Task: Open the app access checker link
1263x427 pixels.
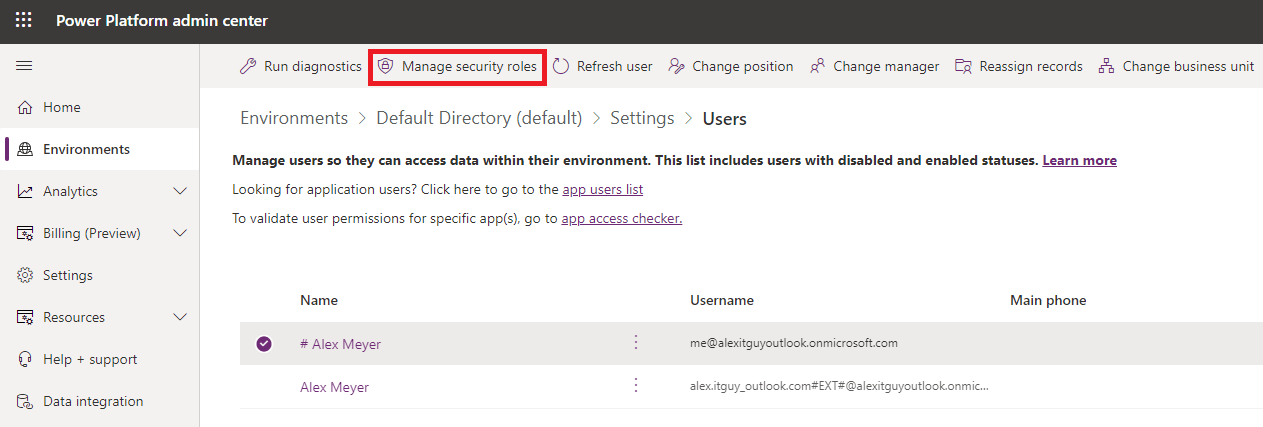Action: (622, 218)
